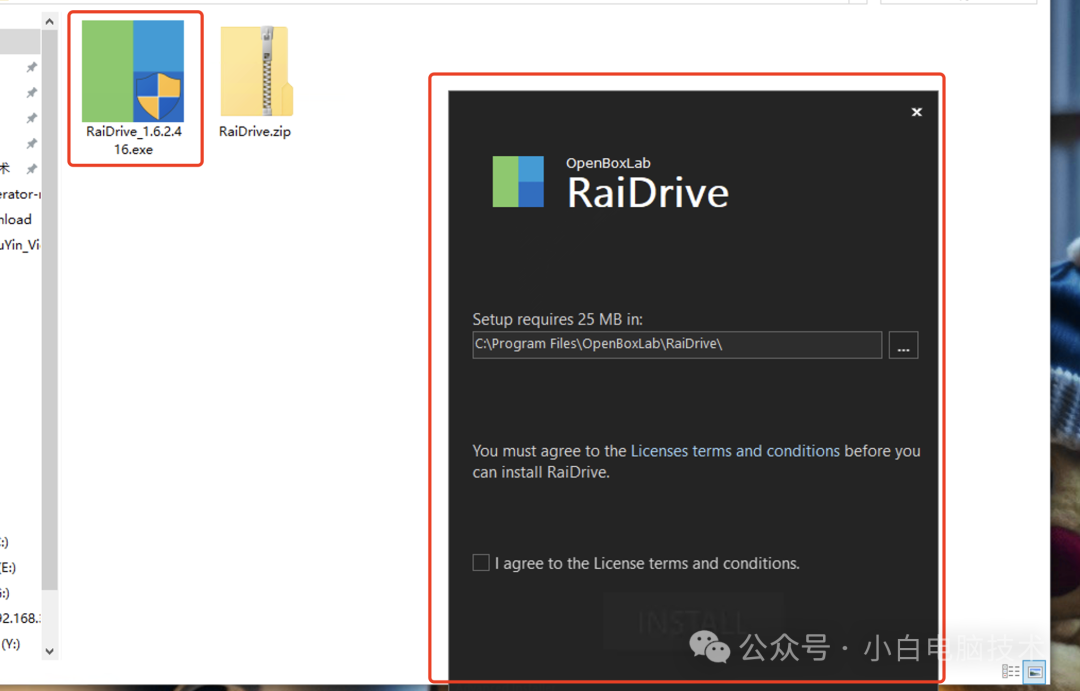This screenshot has width=1080, height=691.
Task: Open the Licenses terms and conditions link
Action: [x=735, y=451]
